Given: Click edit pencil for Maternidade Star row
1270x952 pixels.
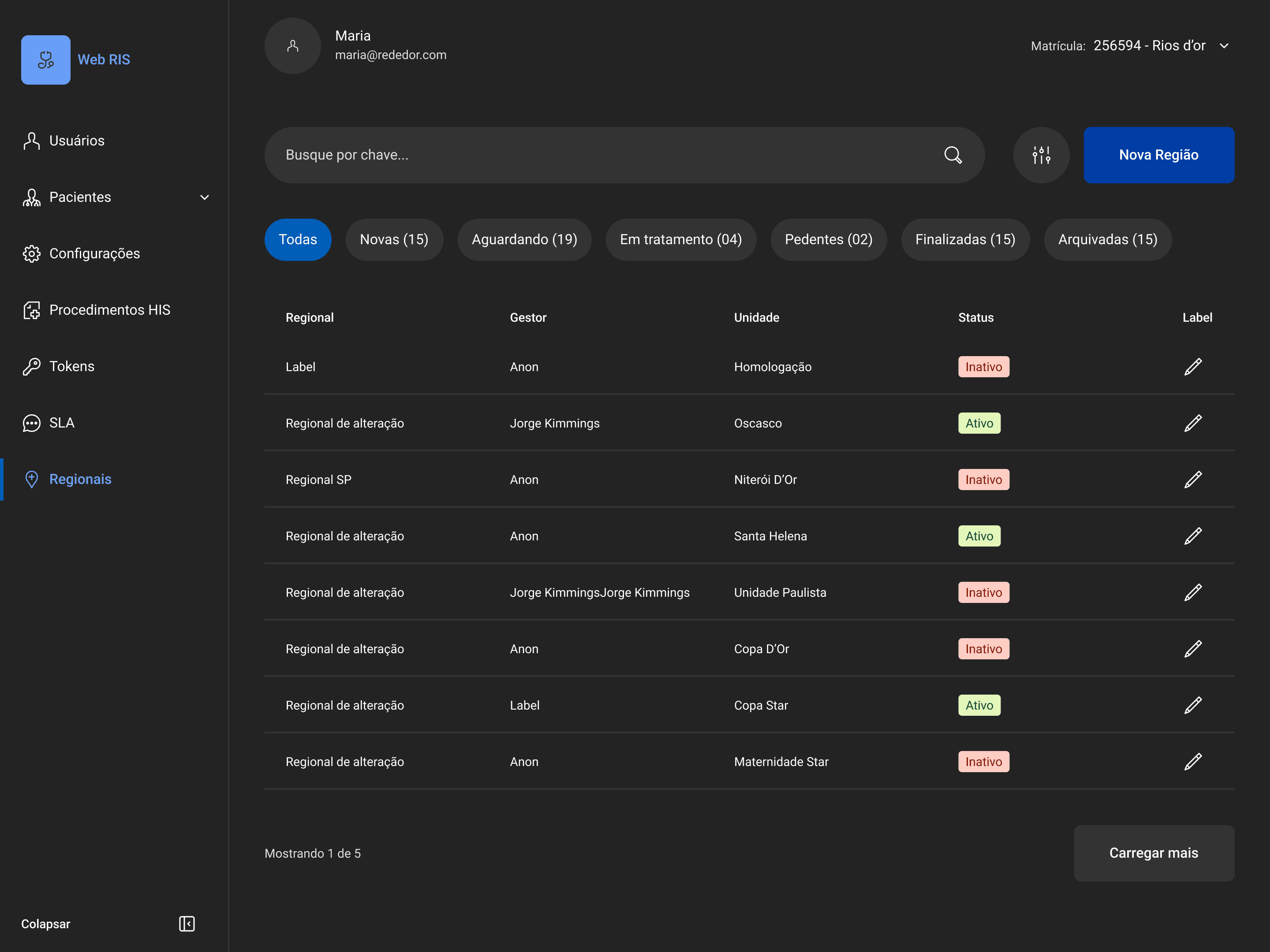Looking at the screenshot, I should [x=1192, y=762].
